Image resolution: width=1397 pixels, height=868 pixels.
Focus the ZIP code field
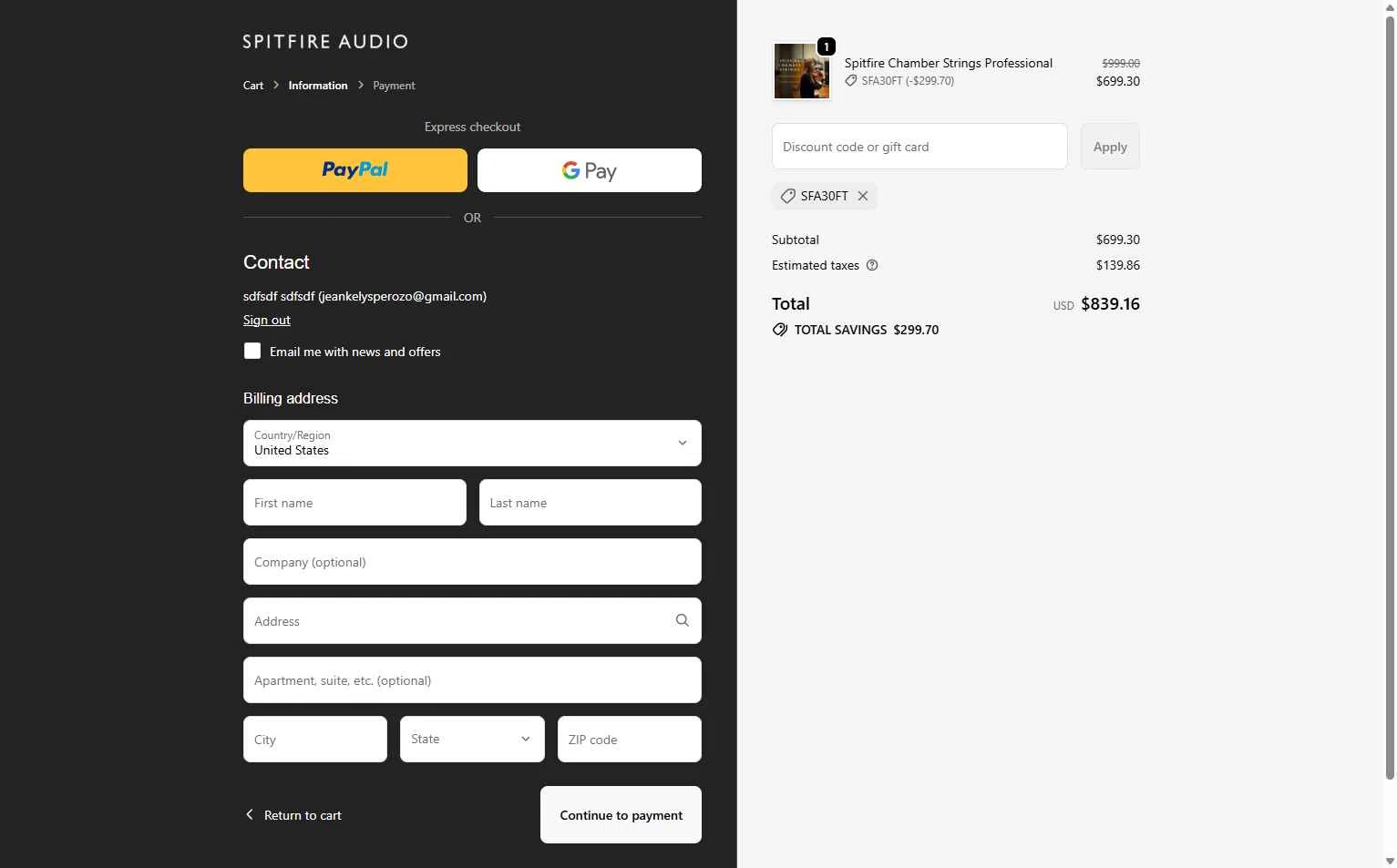pos(630,739)
